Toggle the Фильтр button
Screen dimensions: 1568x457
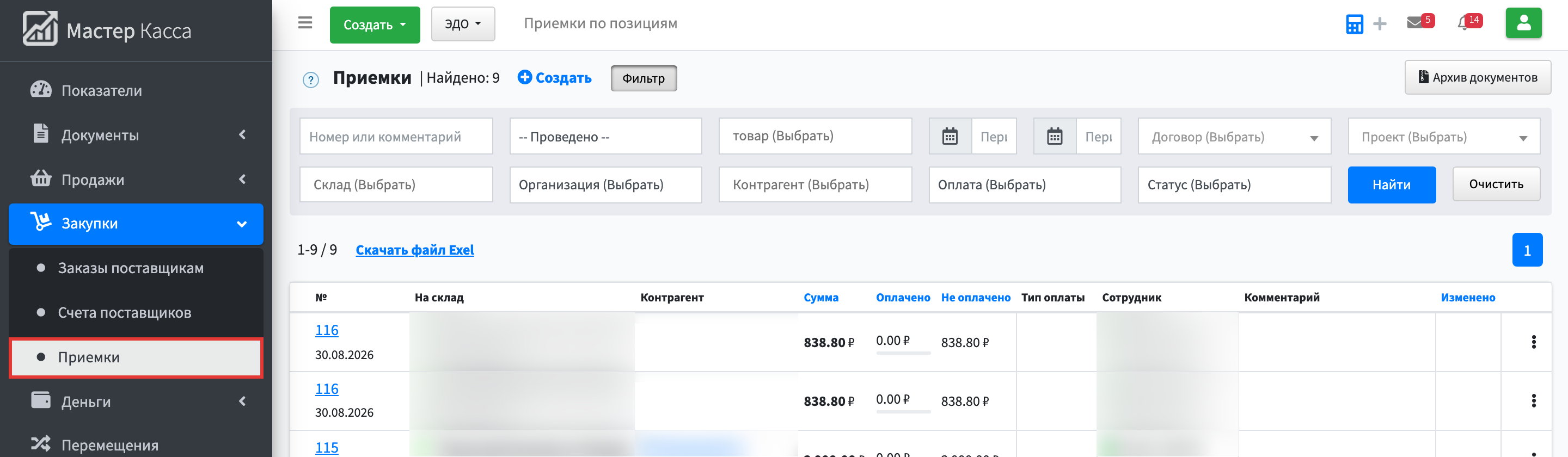(x=644, y=78)
